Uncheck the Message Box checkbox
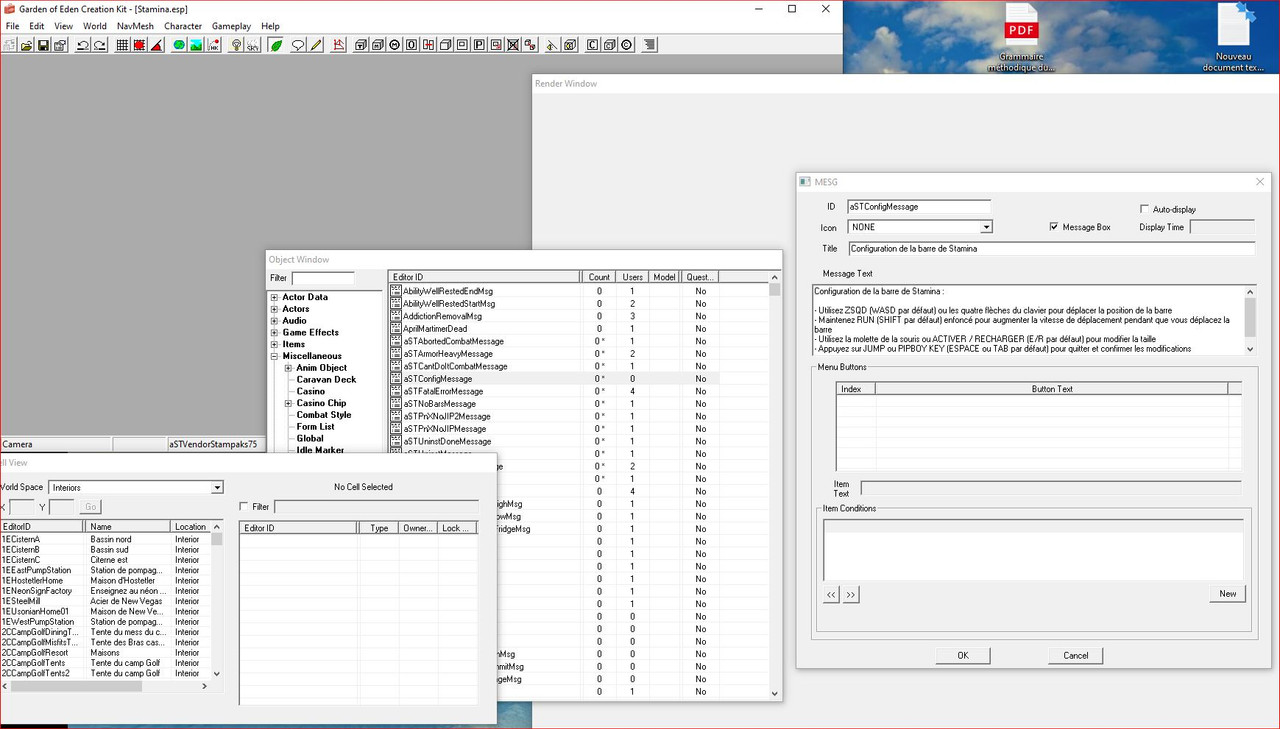Viewport: 1280px width, 729px height. (x=1054, y=227)
